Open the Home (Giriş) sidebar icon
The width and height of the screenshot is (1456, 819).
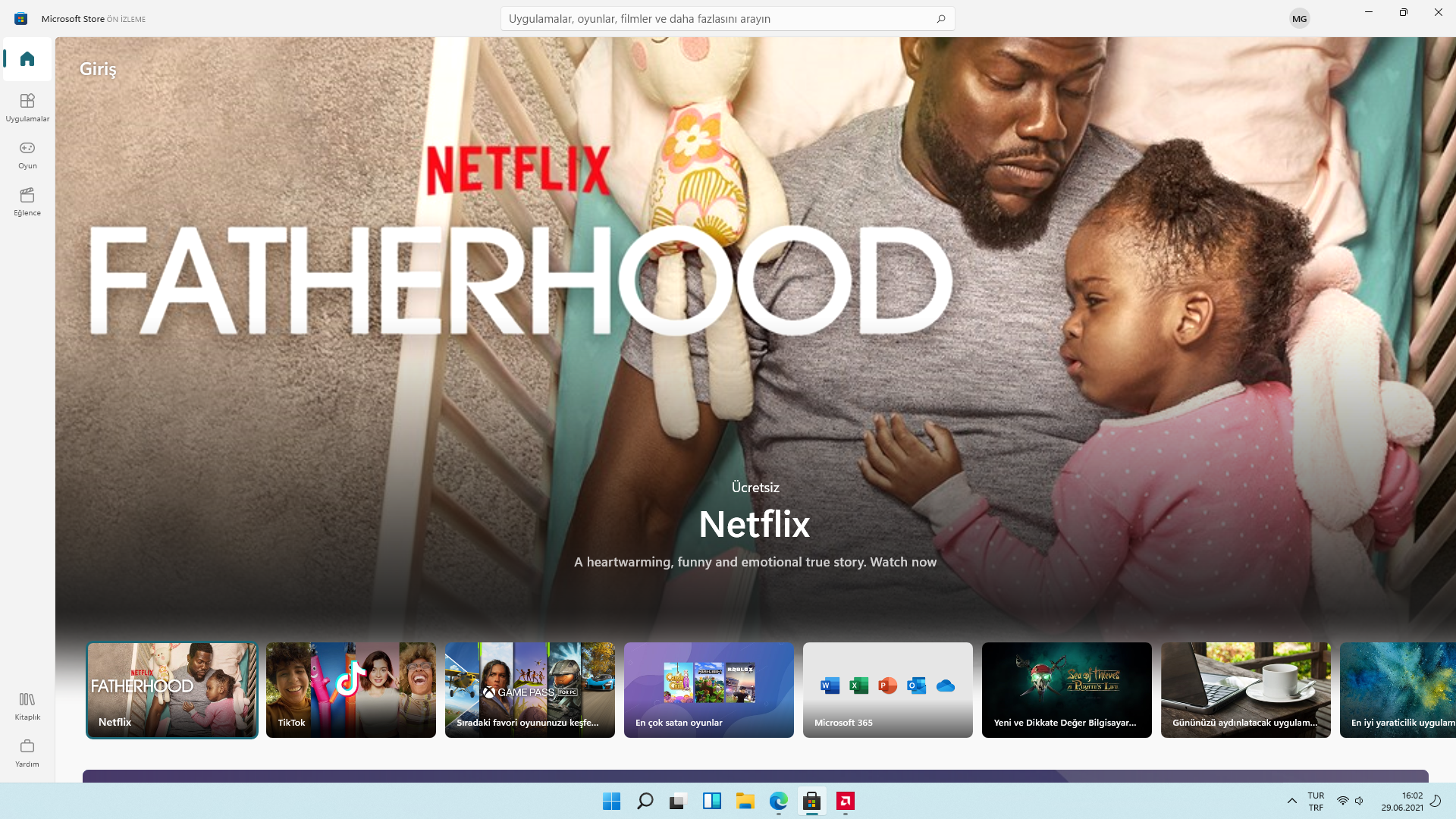[27, 59]
